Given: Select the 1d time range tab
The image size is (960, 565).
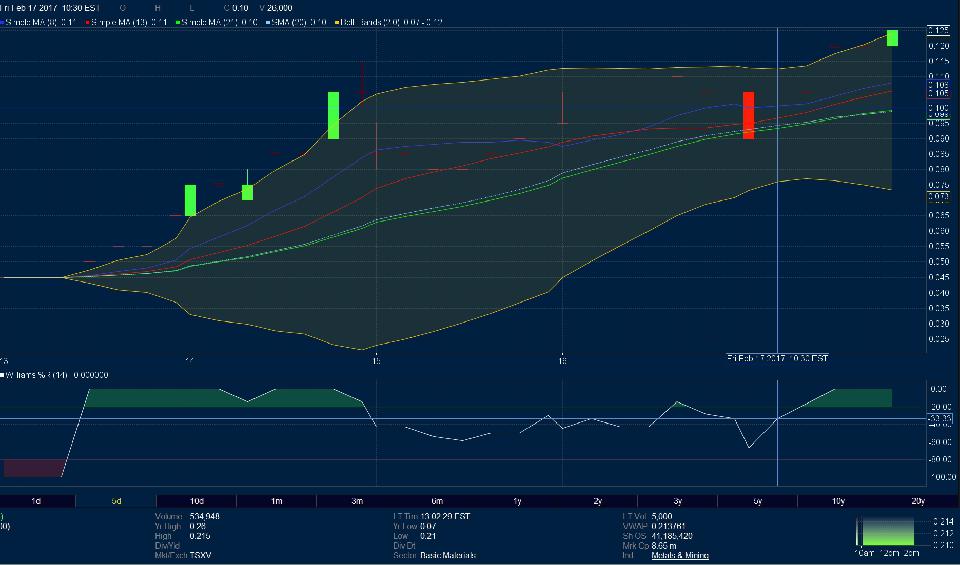Looking at the screenshot, I should pyautogui.click(x=37, y=500).
